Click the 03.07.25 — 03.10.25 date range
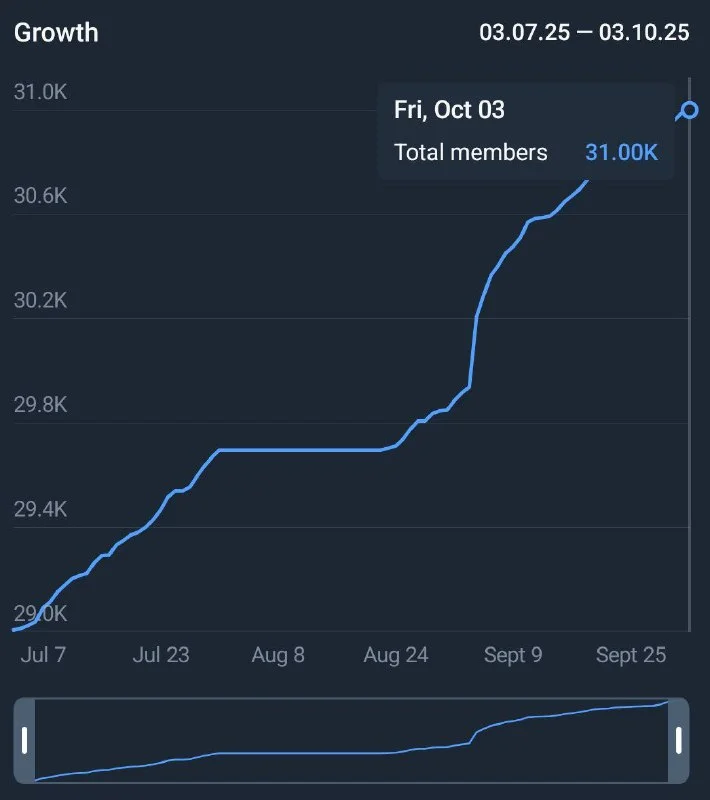 [x=584, y=32]
